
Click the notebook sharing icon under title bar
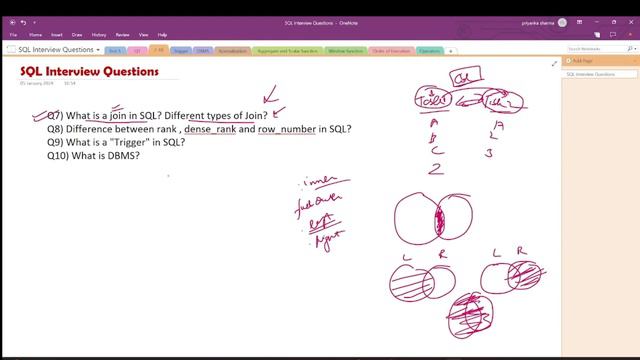(597, 35)
